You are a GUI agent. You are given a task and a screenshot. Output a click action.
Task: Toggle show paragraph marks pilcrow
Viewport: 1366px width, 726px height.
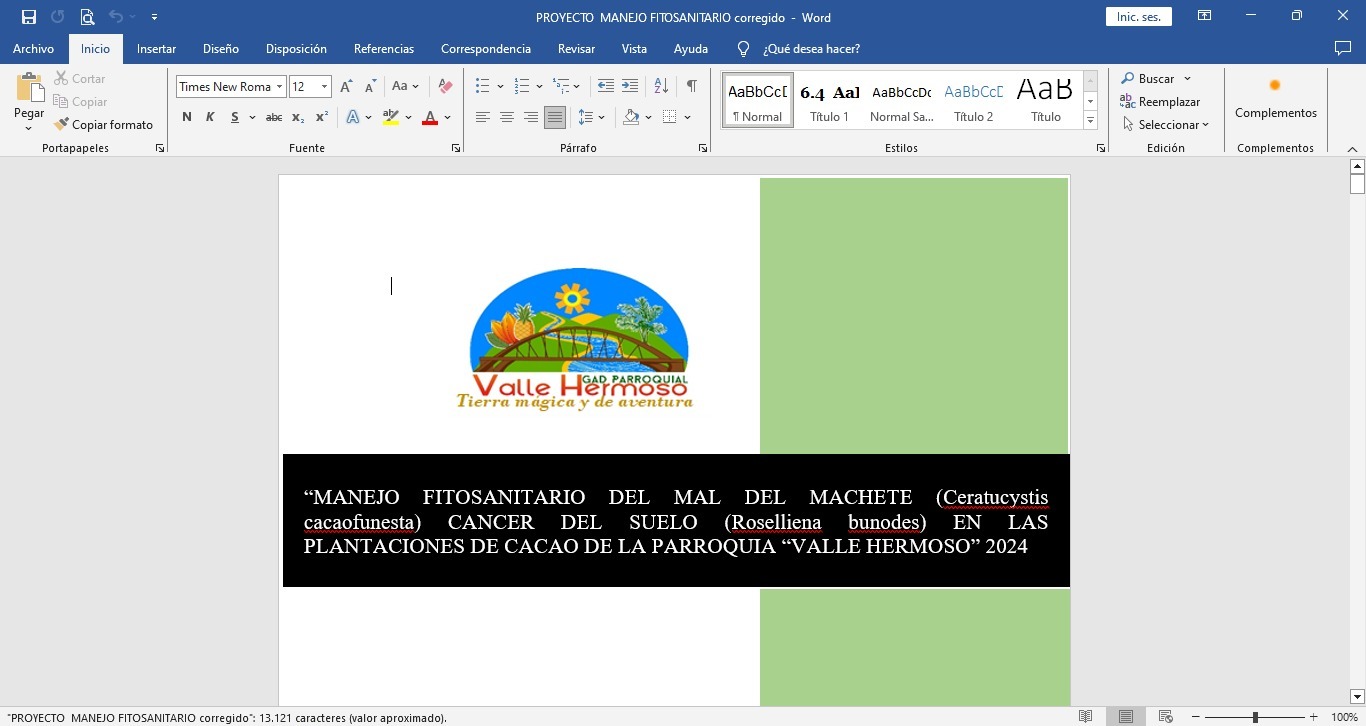click(x=691, y=87)
